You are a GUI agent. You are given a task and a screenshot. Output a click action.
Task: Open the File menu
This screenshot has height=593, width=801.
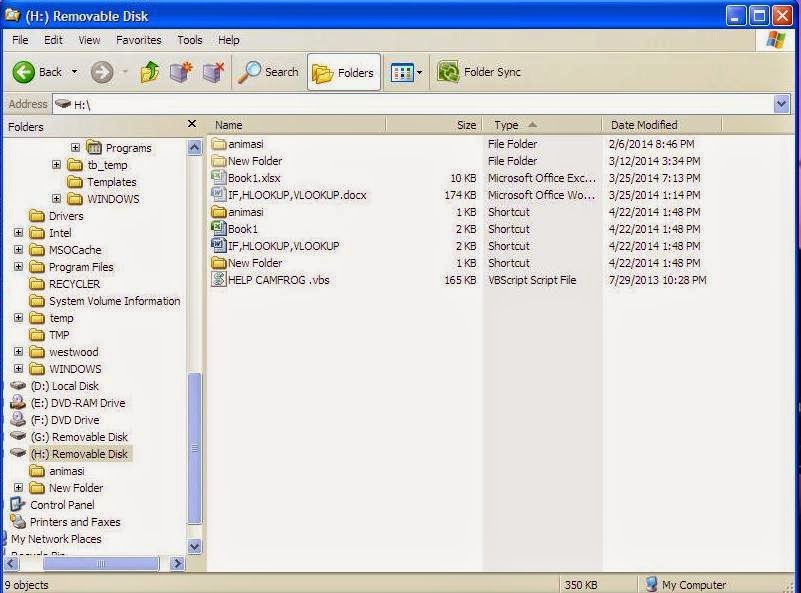click(20, 40)
